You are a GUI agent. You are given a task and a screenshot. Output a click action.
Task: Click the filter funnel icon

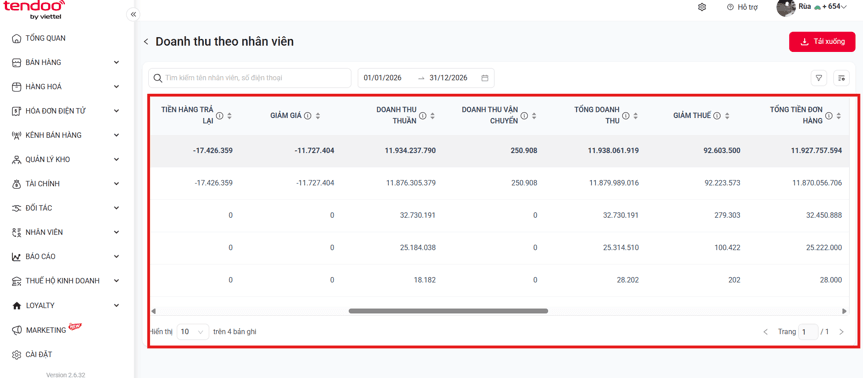click(x=818, y=78)
